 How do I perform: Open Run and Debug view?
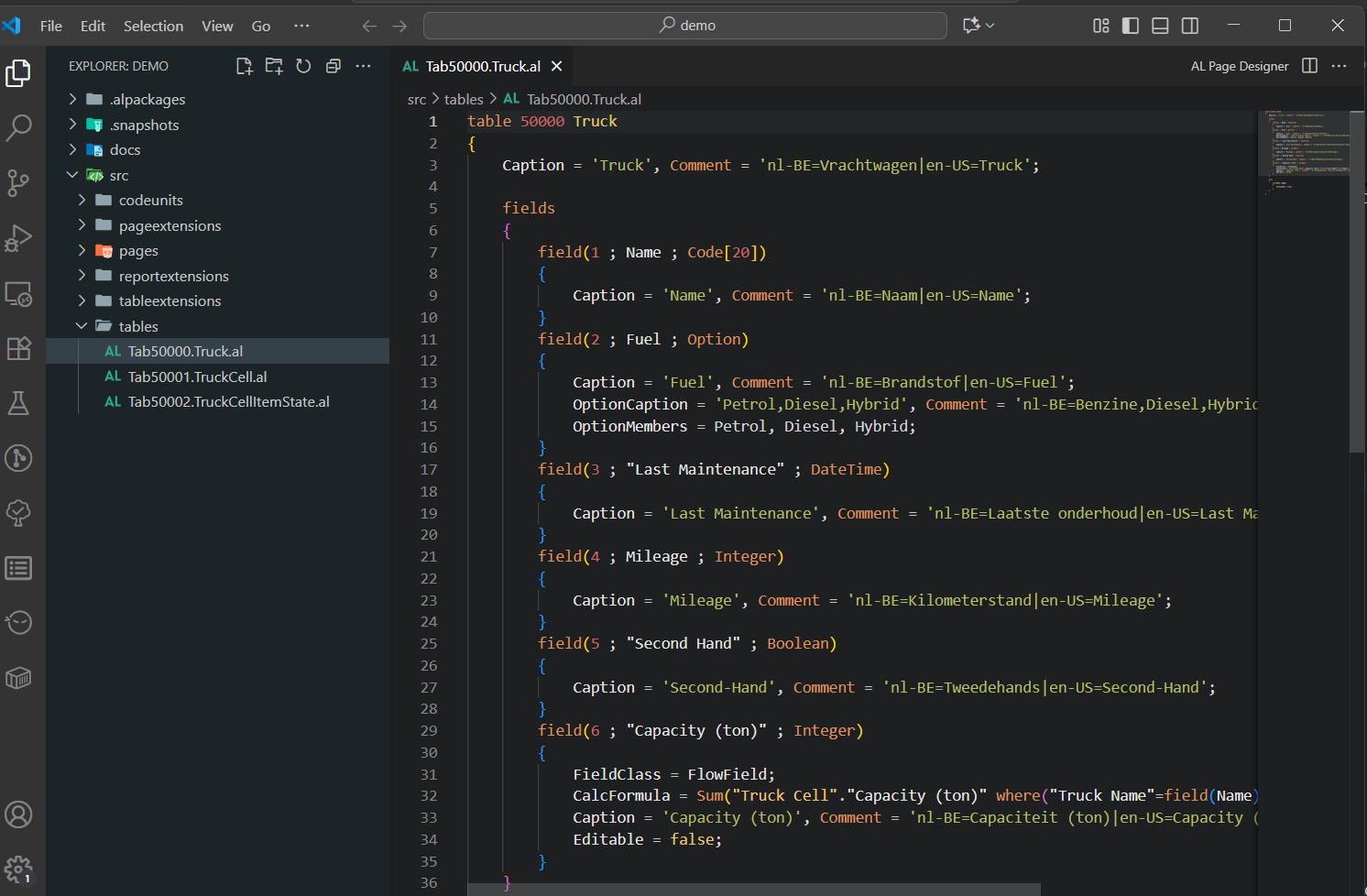point(18,238)
